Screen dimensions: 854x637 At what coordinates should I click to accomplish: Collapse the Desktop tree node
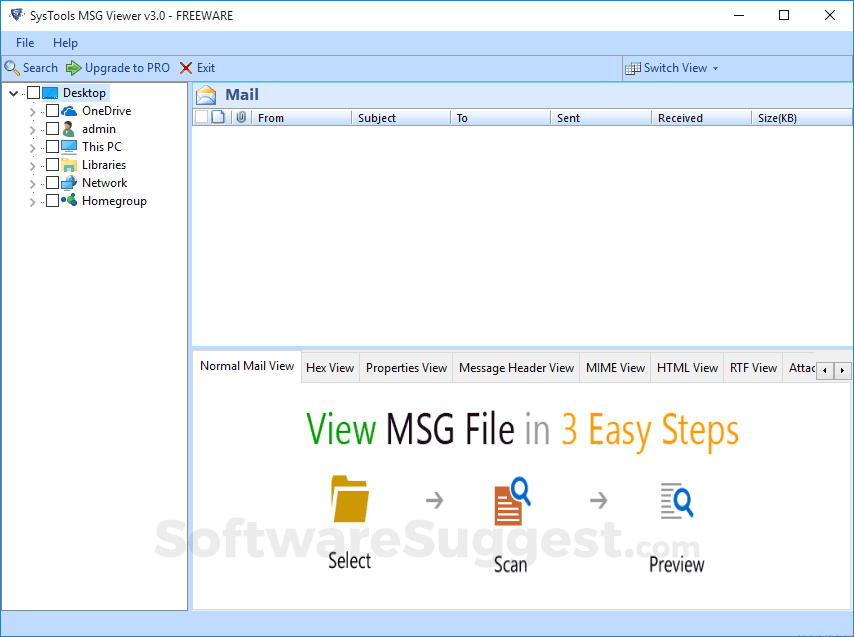pyautogui.click(x=12, y=92)
